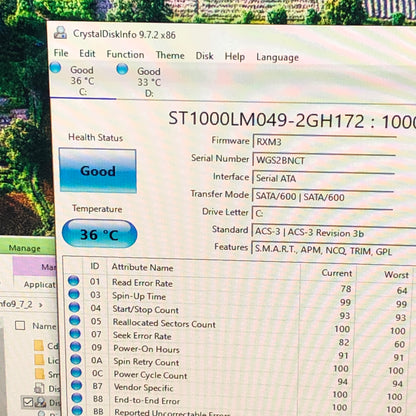Select the C: drive blue status orb
The image size is (416, 416).
pyautogui.click(x=55, y=68)
